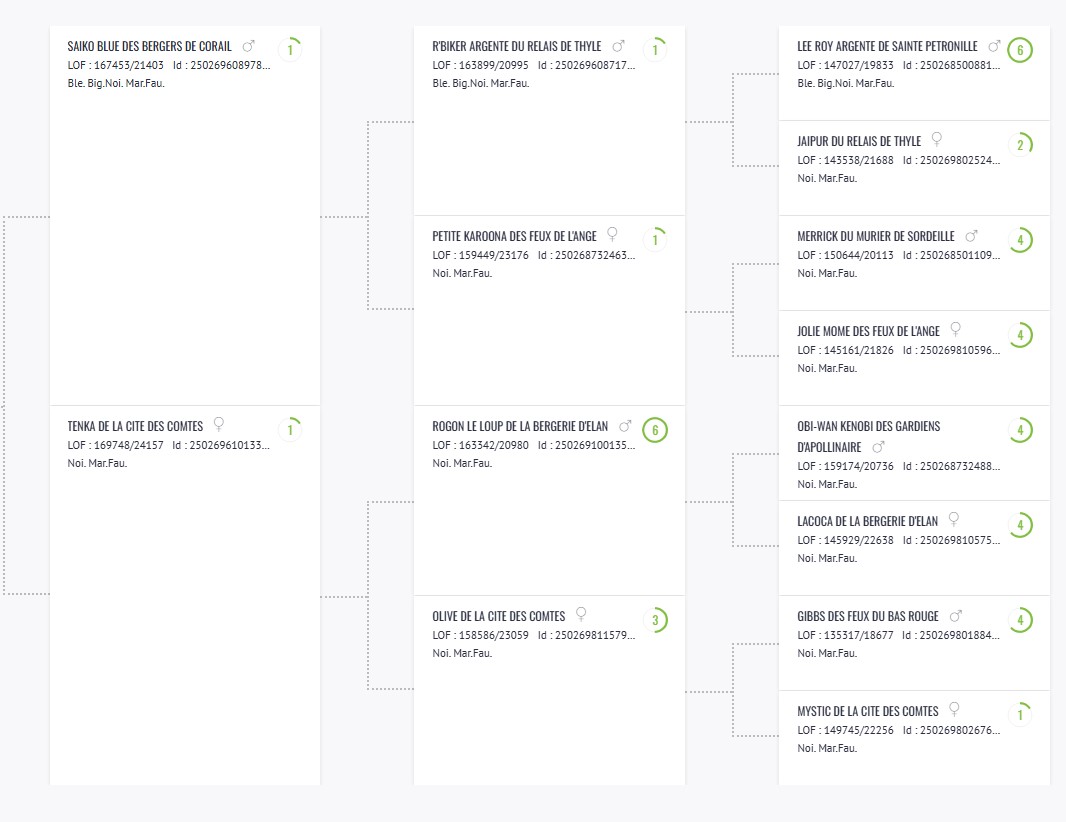Click the 1 badge on PETITE KAROONA card

pos(655,240)
